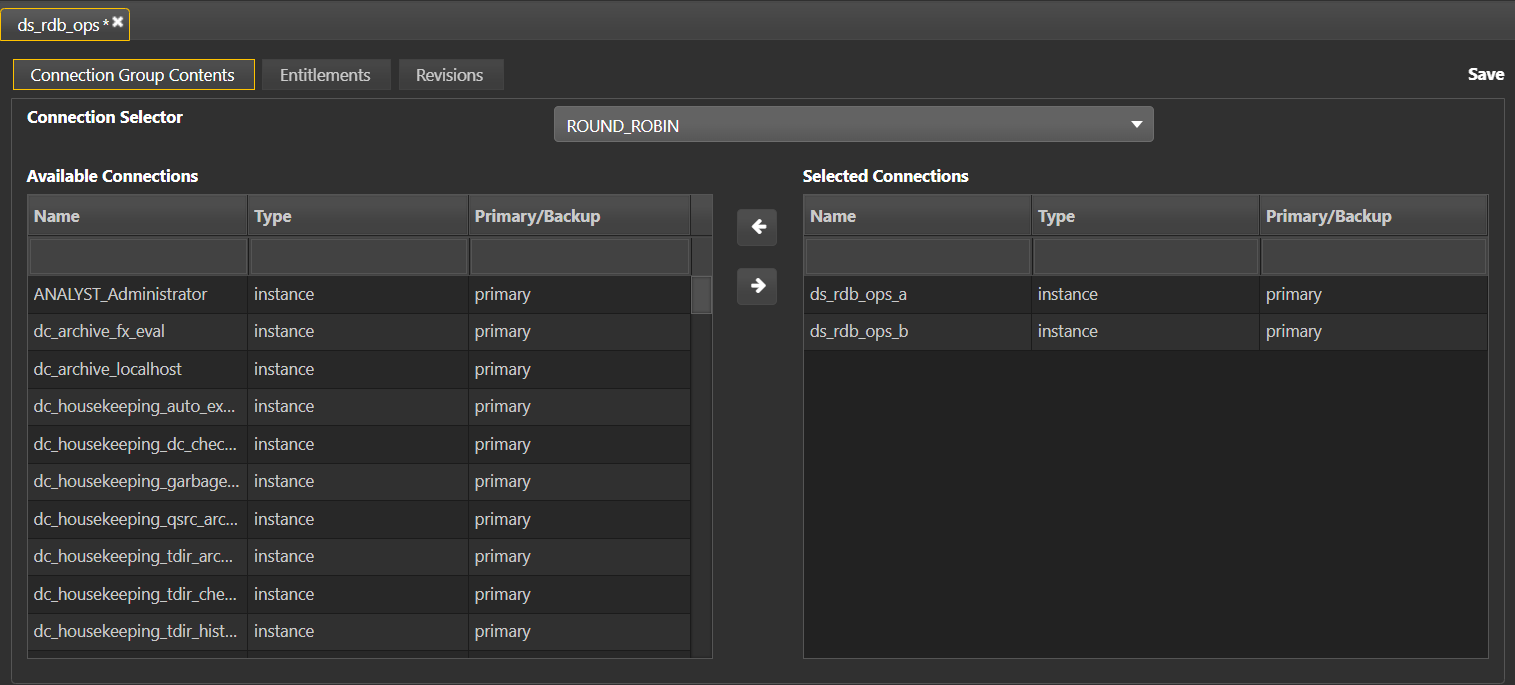
Task: Switch to the Entitlements tab
Action: [325, 75]
